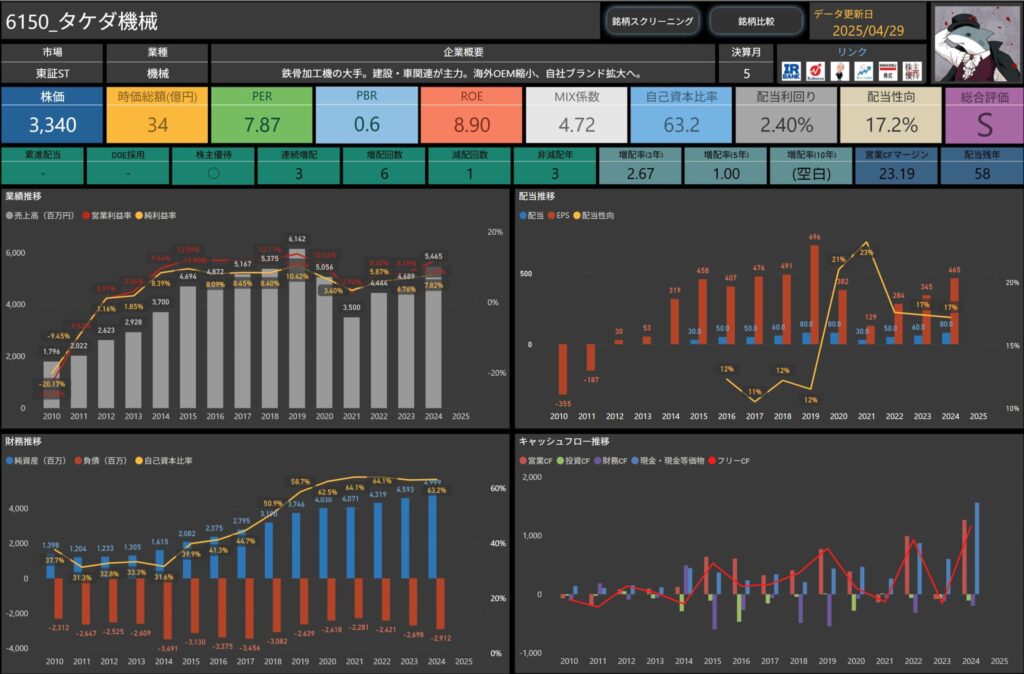The width and height of the screenshot is (1024, 674).
Task: Select the 株価 3,340 card
Action: point(52,115)
